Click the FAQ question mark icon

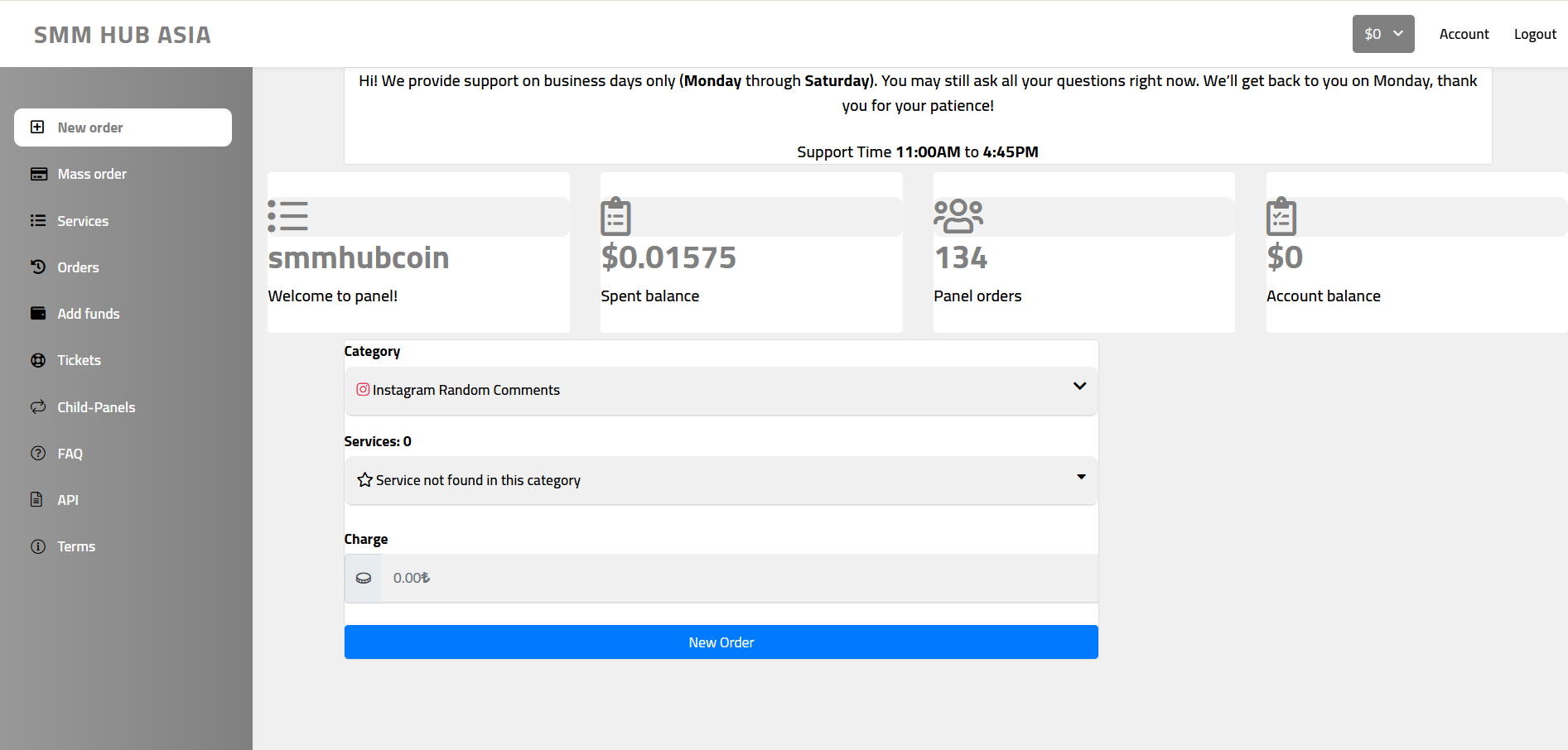pos(38,453)
